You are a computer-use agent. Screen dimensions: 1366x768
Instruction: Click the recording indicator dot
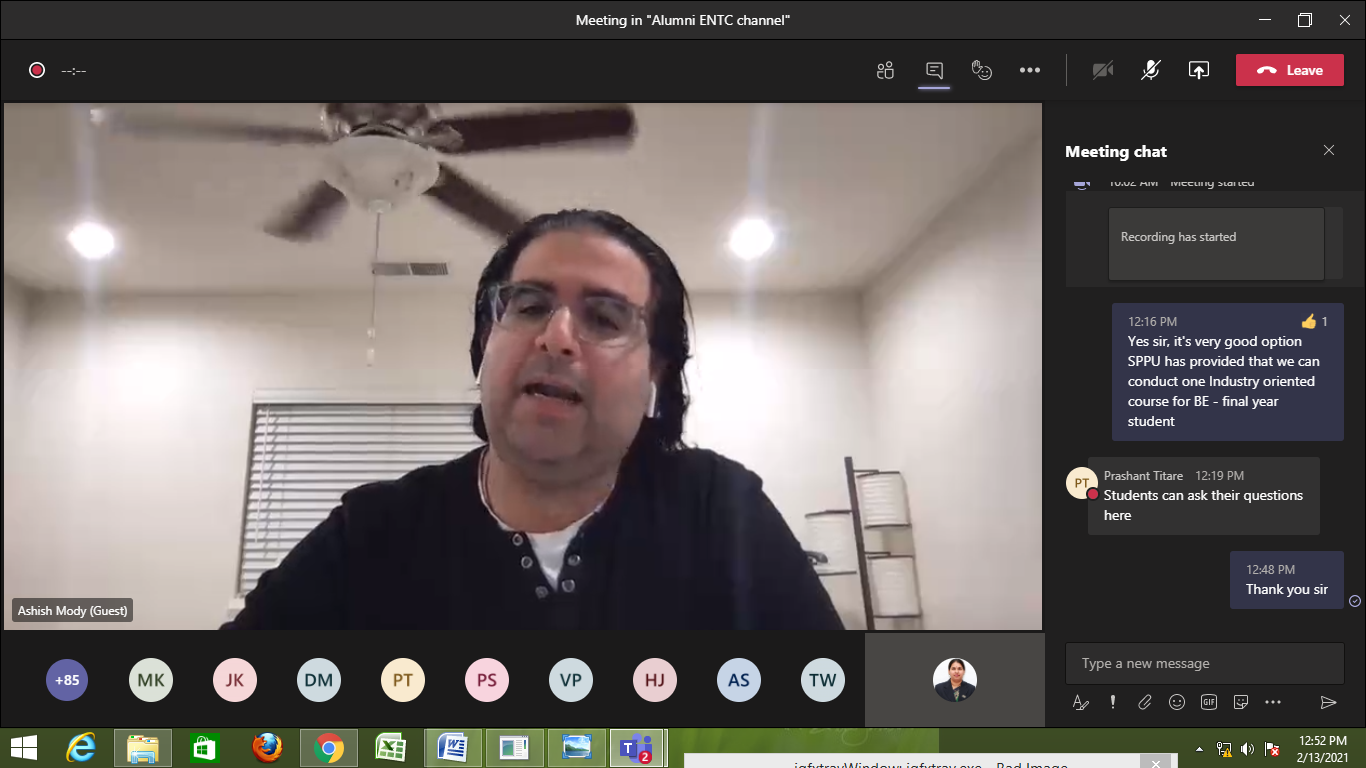(x=37, y=70)
